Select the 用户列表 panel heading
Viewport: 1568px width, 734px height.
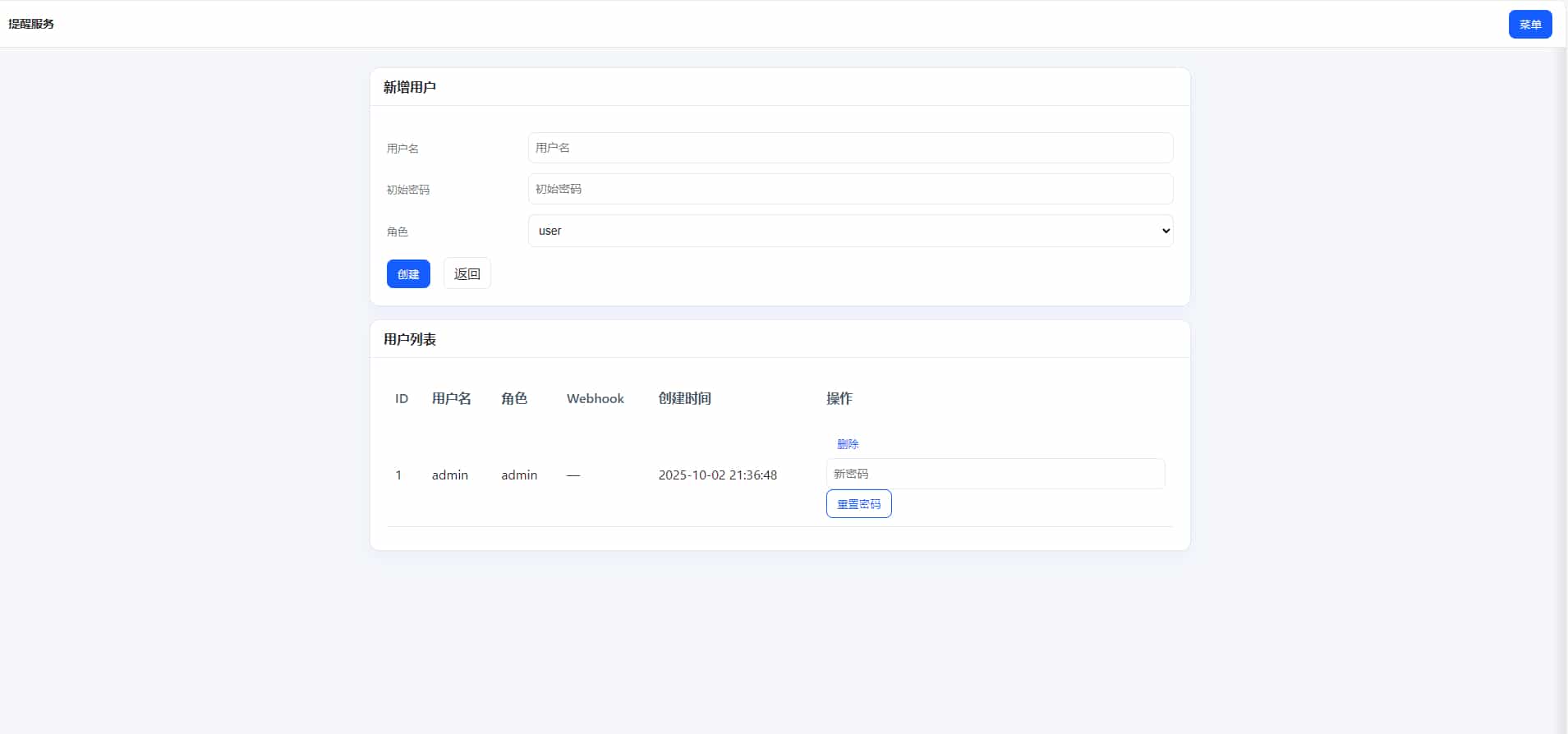click(410, 339)
